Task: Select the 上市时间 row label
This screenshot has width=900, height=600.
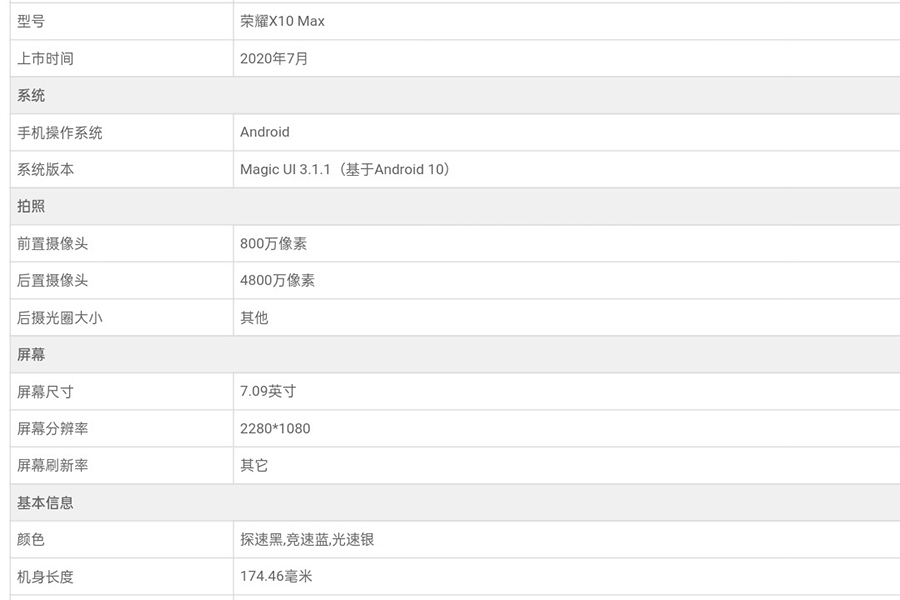Action: click(45, 58)
